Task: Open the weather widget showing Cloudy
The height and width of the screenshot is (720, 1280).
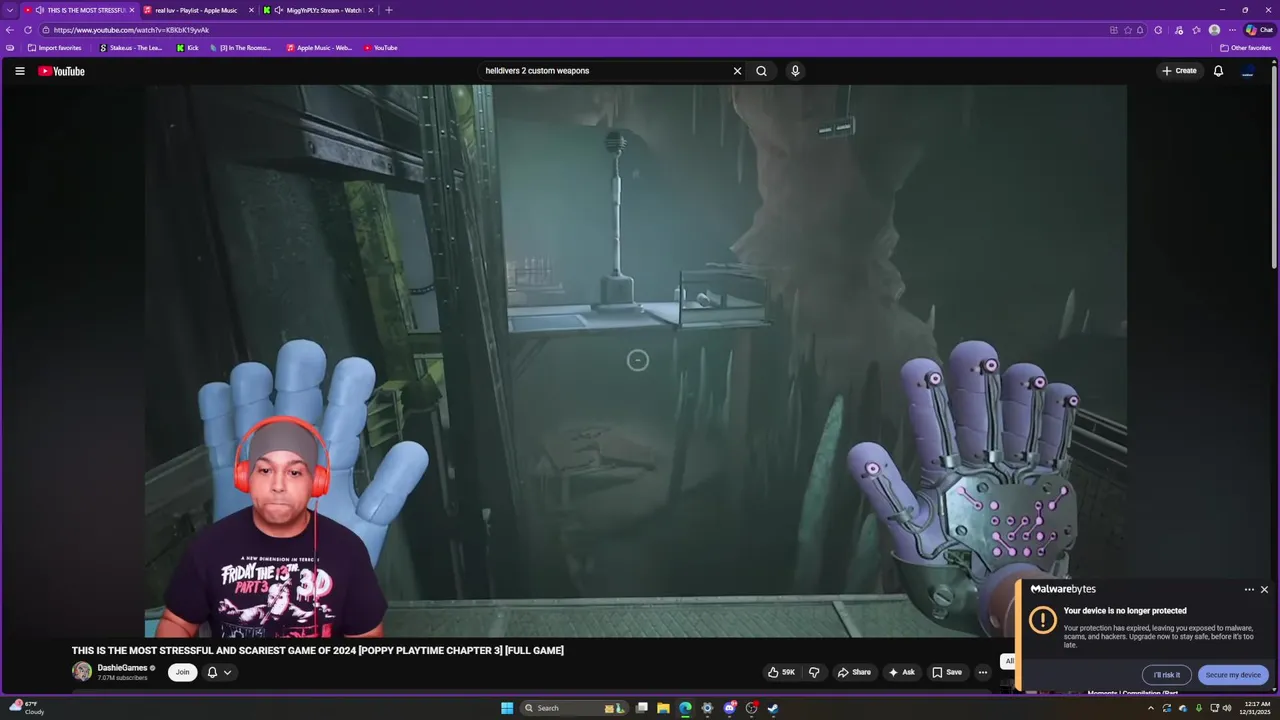Action: 26,708
